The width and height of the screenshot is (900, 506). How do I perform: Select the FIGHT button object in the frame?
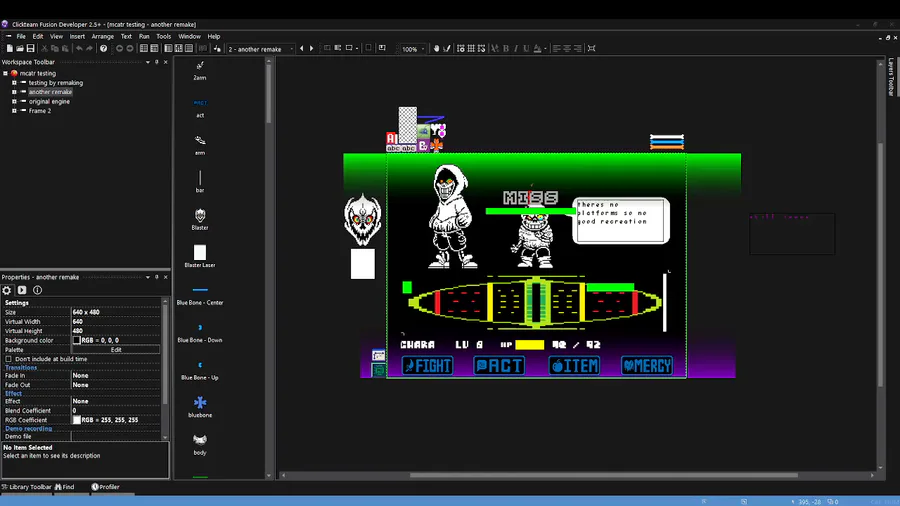[427, 365]
